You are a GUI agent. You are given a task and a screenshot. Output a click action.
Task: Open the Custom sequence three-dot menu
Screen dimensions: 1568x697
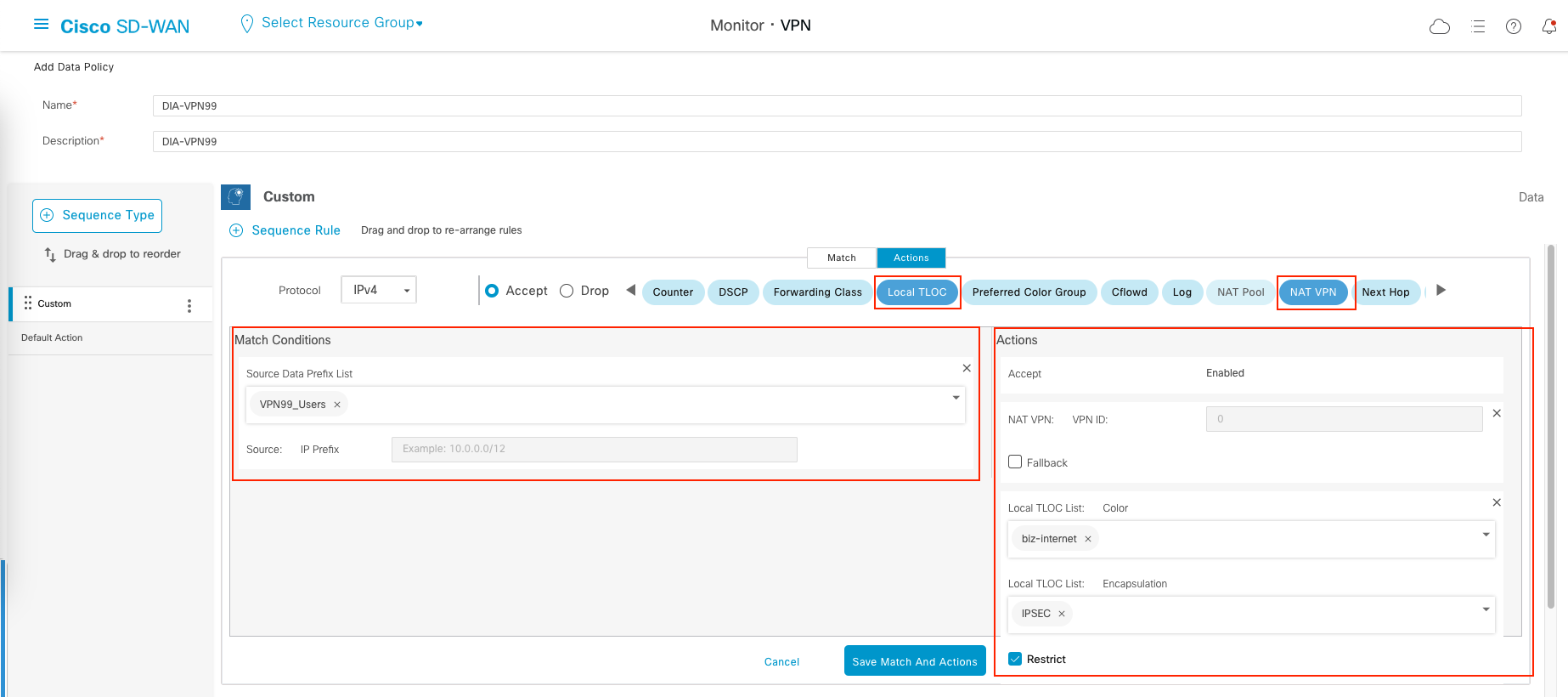click(x=189, y=306)
